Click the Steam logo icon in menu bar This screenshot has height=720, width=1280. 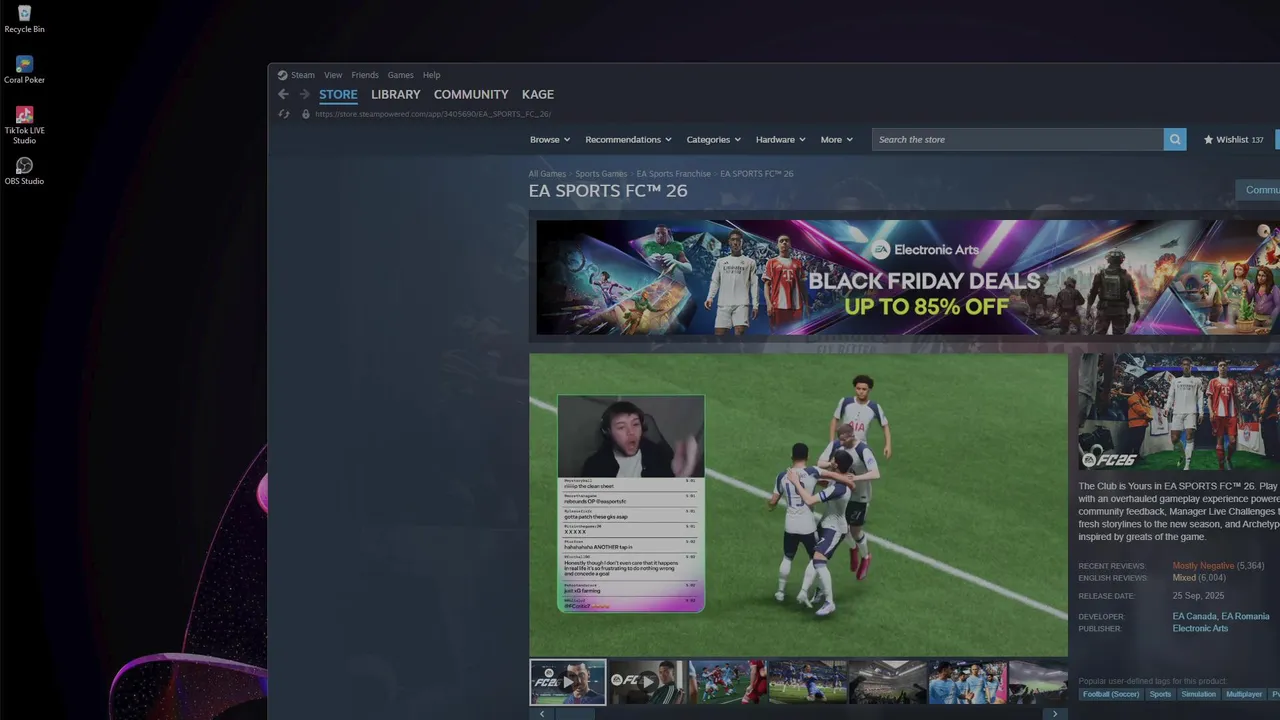click(x=282, y=75)
